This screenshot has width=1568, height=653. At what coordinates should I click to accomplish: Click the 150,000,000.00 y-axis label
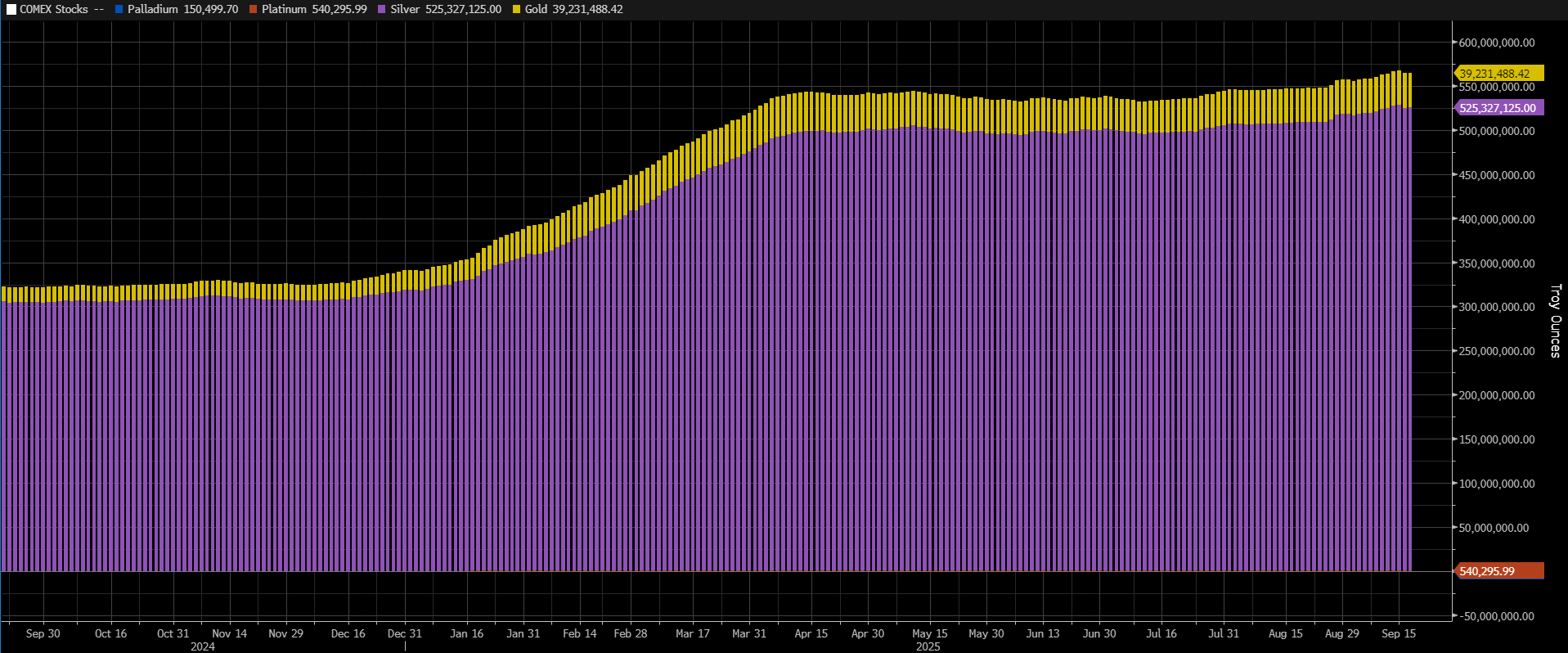(1497, 439)
